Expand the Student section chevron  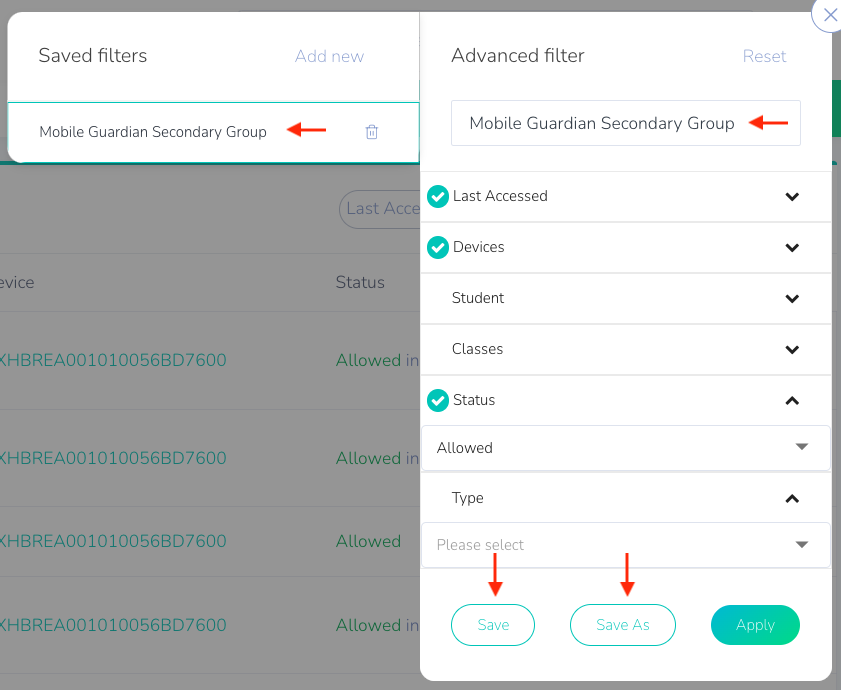pos(792,298)
